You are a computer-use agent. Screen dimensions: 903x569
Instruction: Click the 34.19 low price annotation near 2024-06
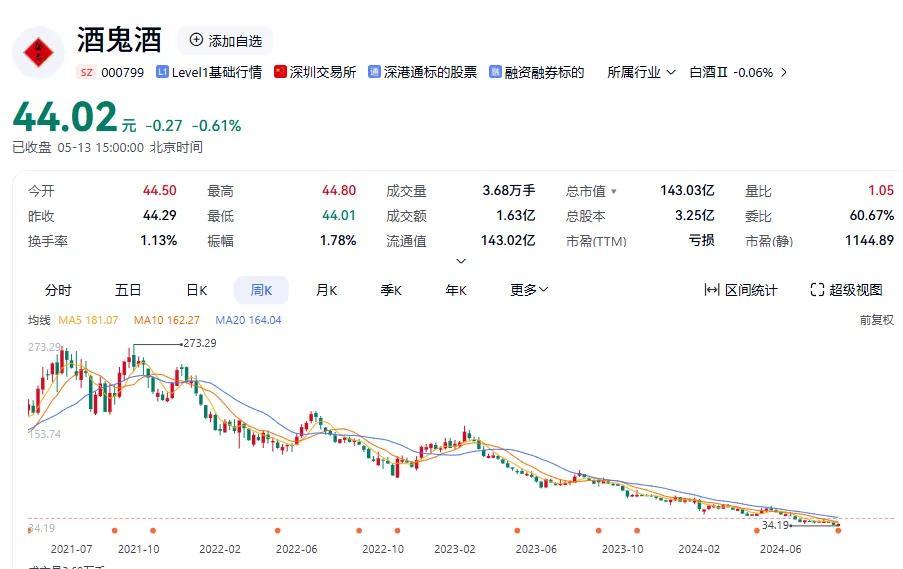(775, 525)
